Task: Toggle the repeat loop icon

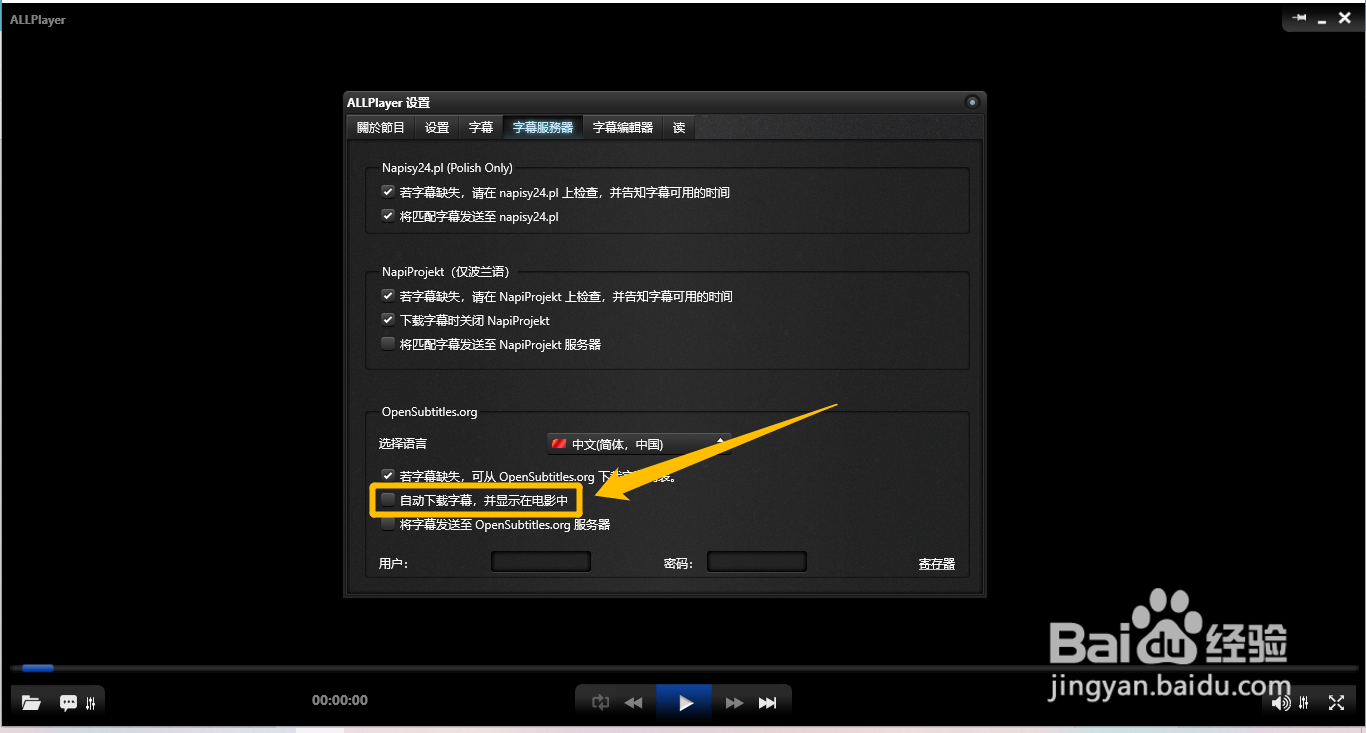Action: pyautogui.click(x=600, y=702)
